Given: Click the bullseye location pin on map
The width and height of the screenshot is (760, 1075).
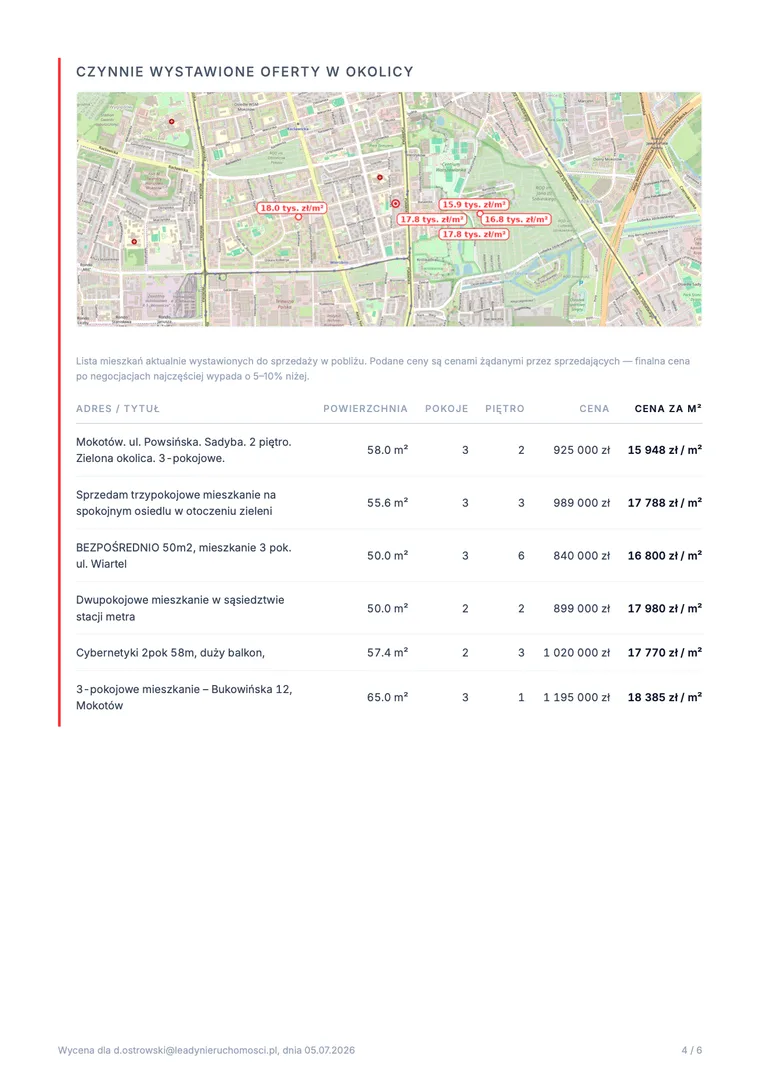Looking at the screenshot, I should 395,204.
